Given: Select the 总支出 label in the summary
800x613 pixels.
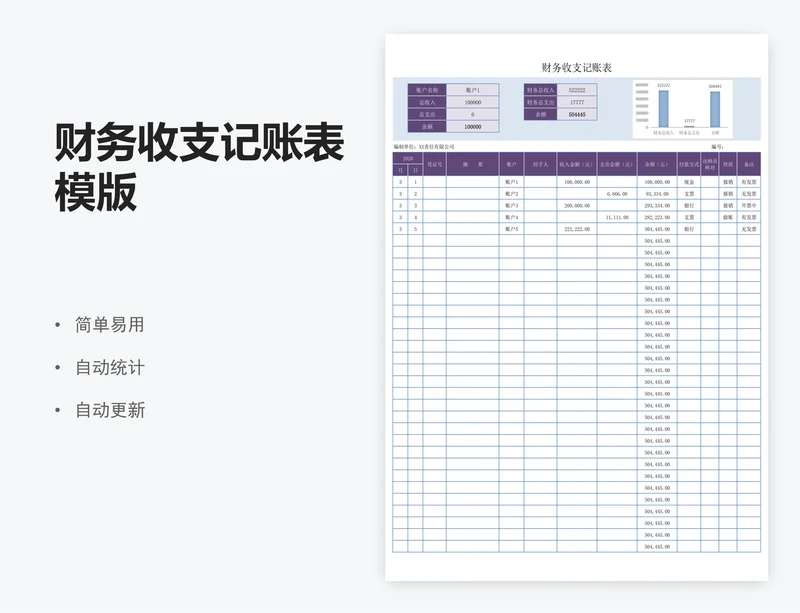Looking at the screenshot, I should pos(427,114).
